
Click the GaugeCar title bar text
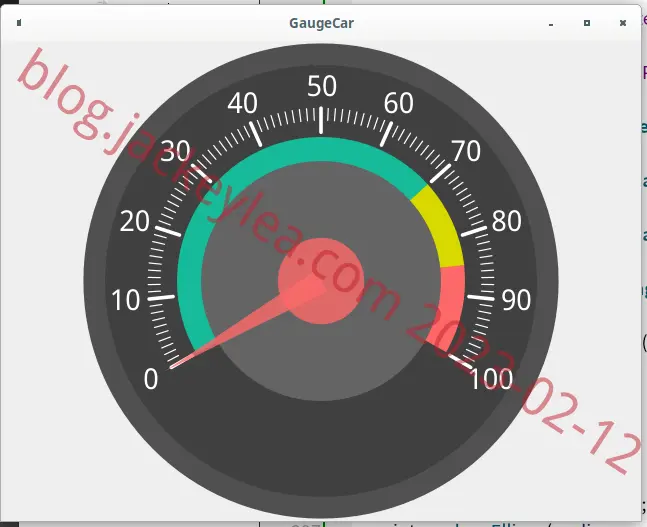click(x=321, y=23)
